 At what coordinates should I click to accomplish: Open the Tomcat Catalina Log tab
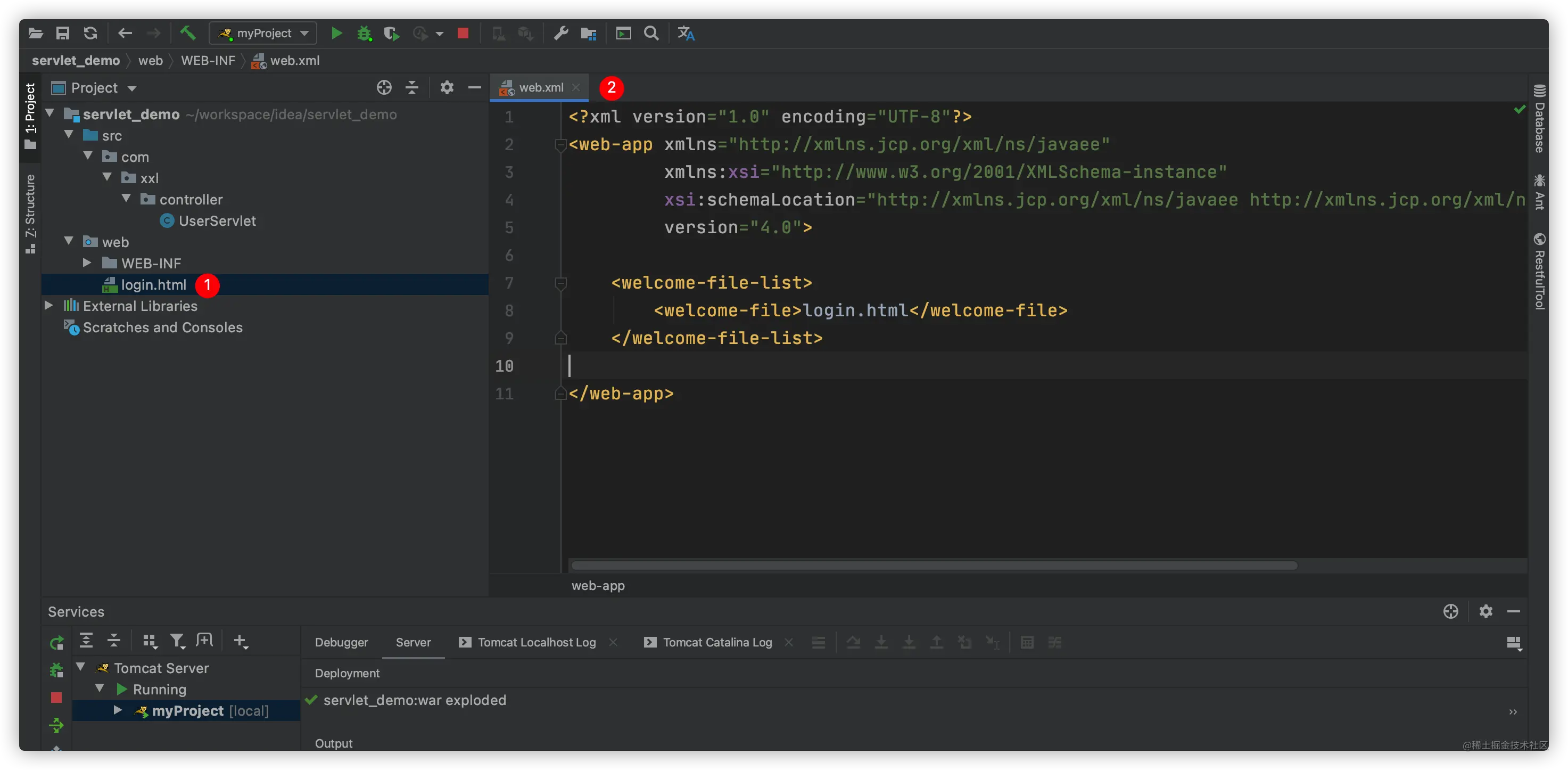717,642
